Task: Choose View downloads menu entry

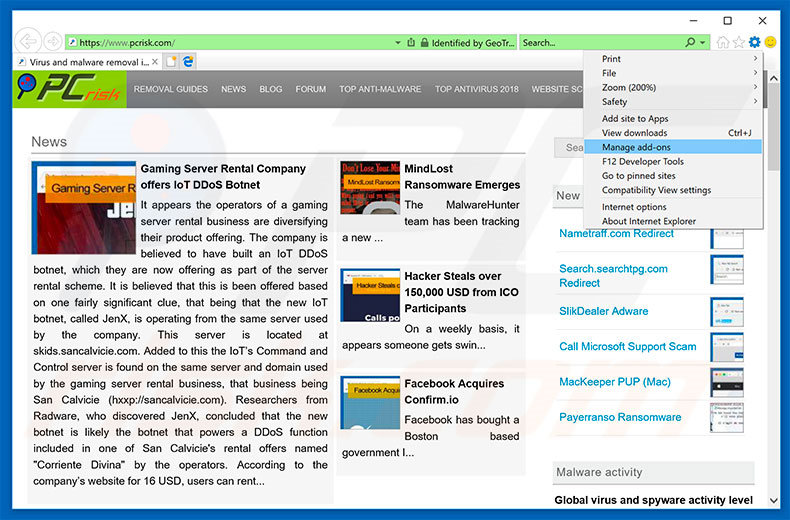Action: coord(673,133)
